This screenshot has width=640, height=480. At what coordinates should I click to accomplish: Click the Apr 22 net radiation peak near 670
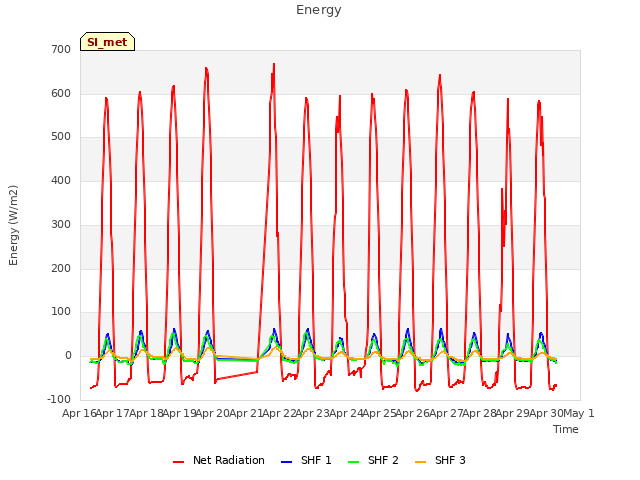pyautogui.click(x=274, y=64)
